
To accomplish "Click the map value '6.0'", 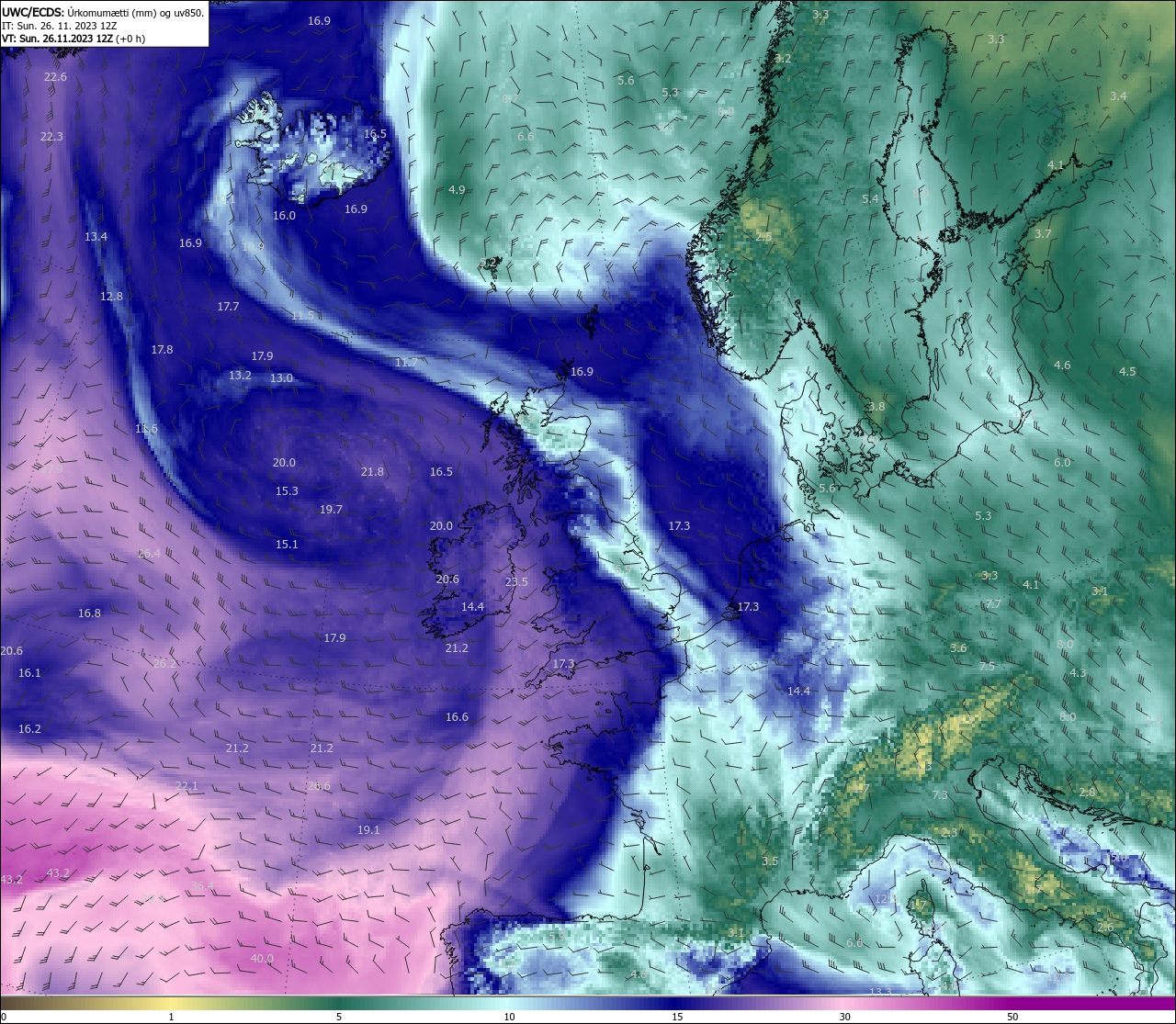I will pyautogui.click(x=1062, y=463).
